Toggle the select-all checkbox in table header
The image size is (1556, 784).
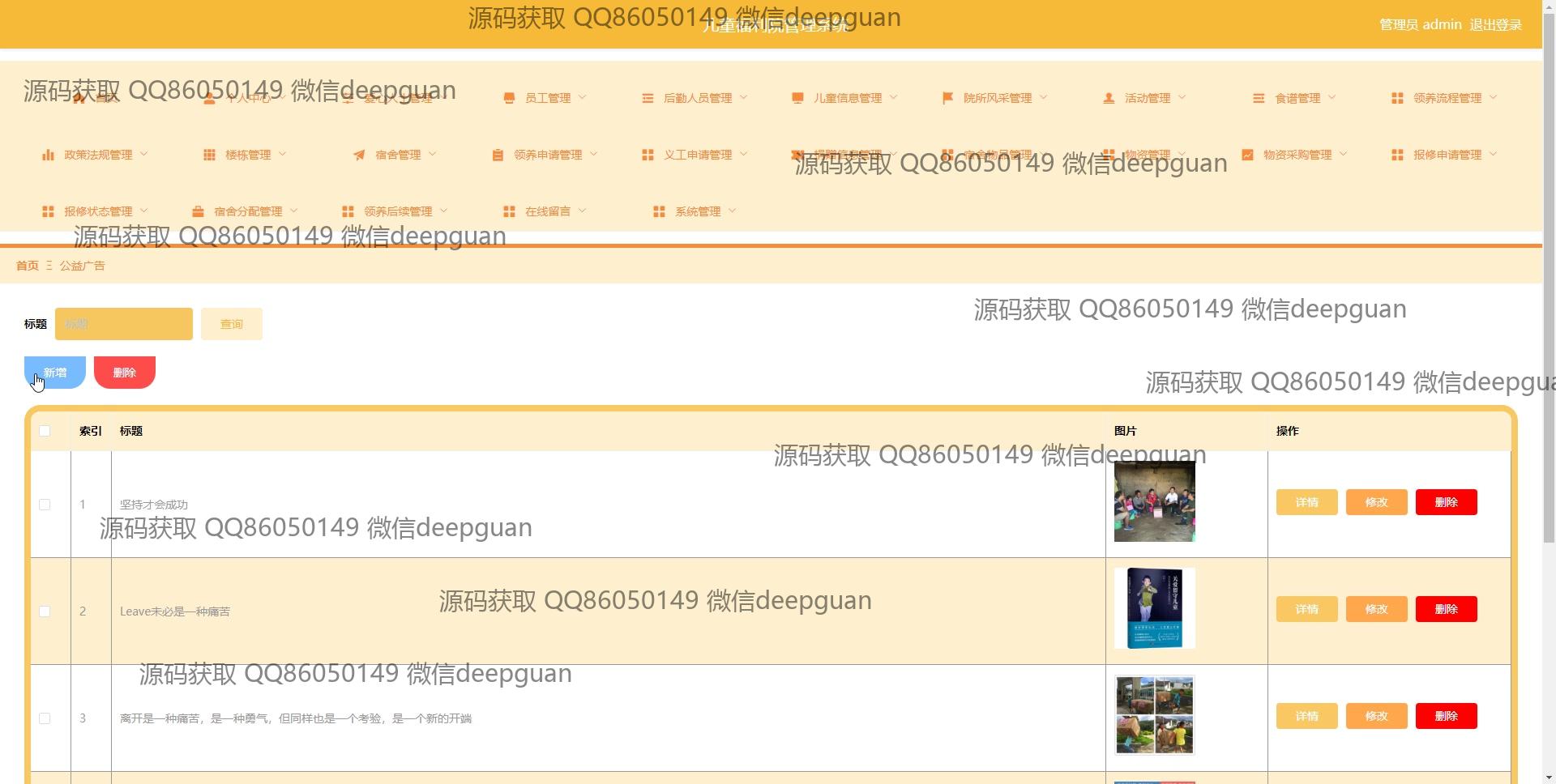[45, 431]
